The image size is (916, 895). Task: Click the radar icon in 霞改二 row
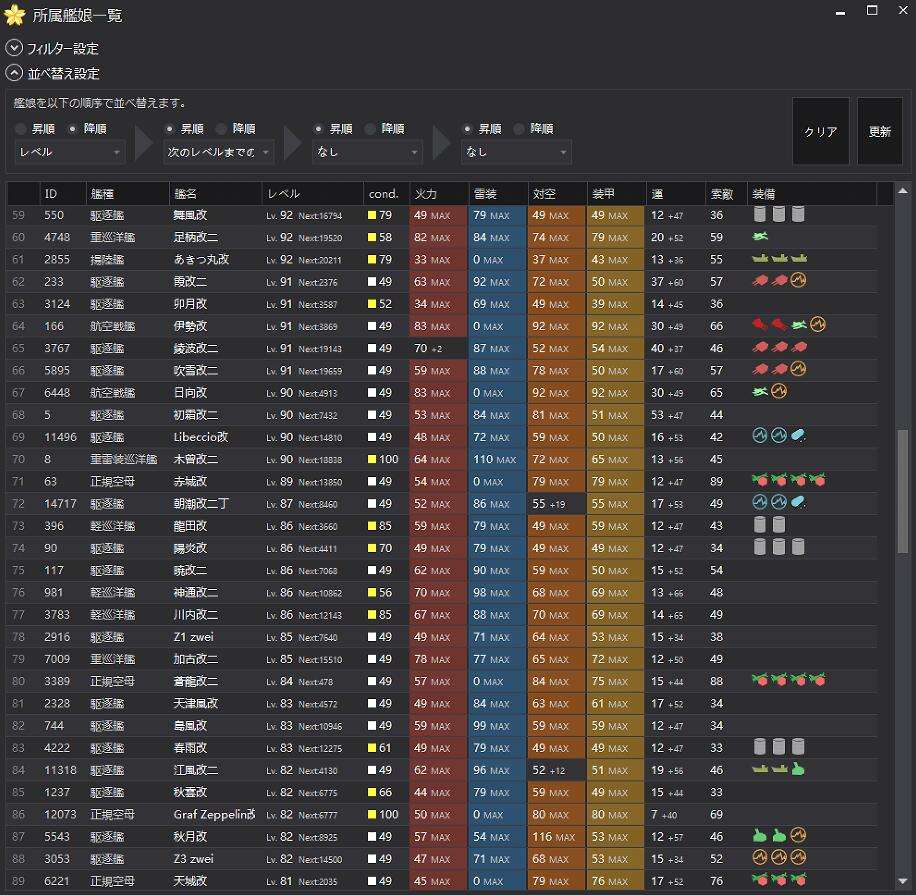pyautogui.click(x=799, y=280)
